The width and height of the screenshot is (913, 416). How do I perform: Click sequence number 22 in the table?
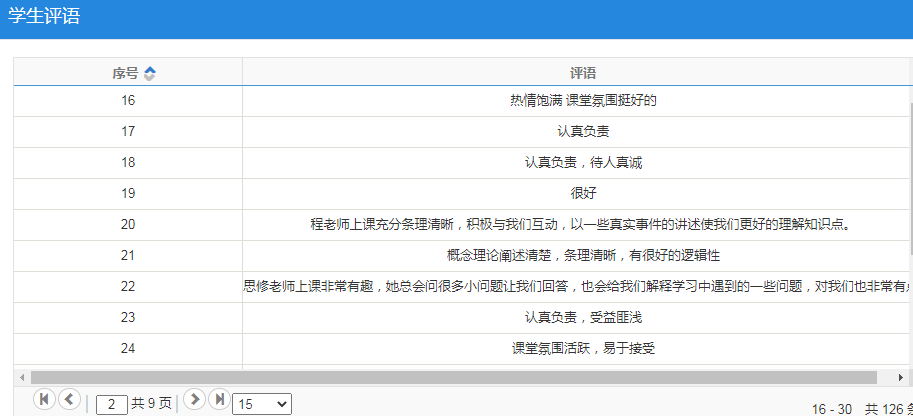tap(128, 286)
